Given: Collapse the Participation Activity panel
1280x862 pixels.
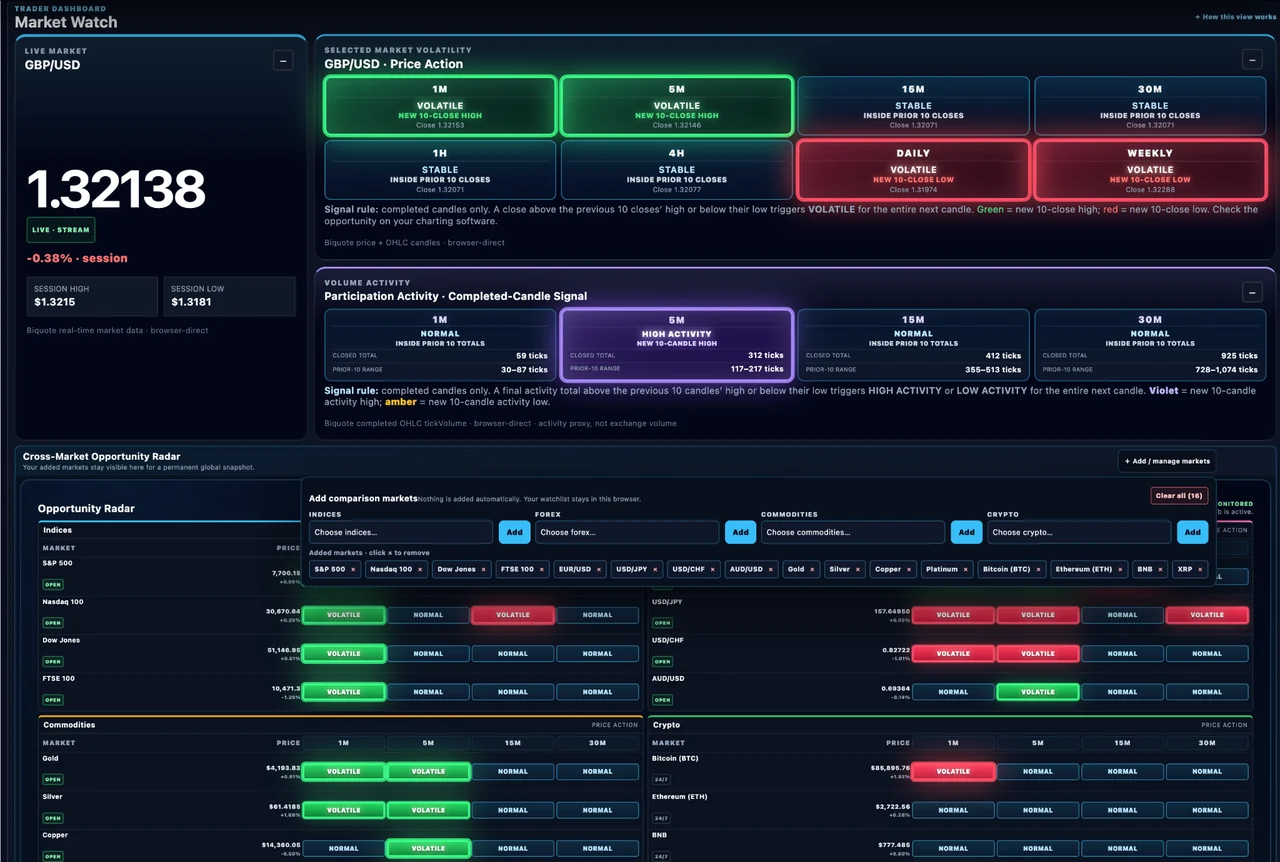Looking at the screenshot, I should coord(1252,292).
